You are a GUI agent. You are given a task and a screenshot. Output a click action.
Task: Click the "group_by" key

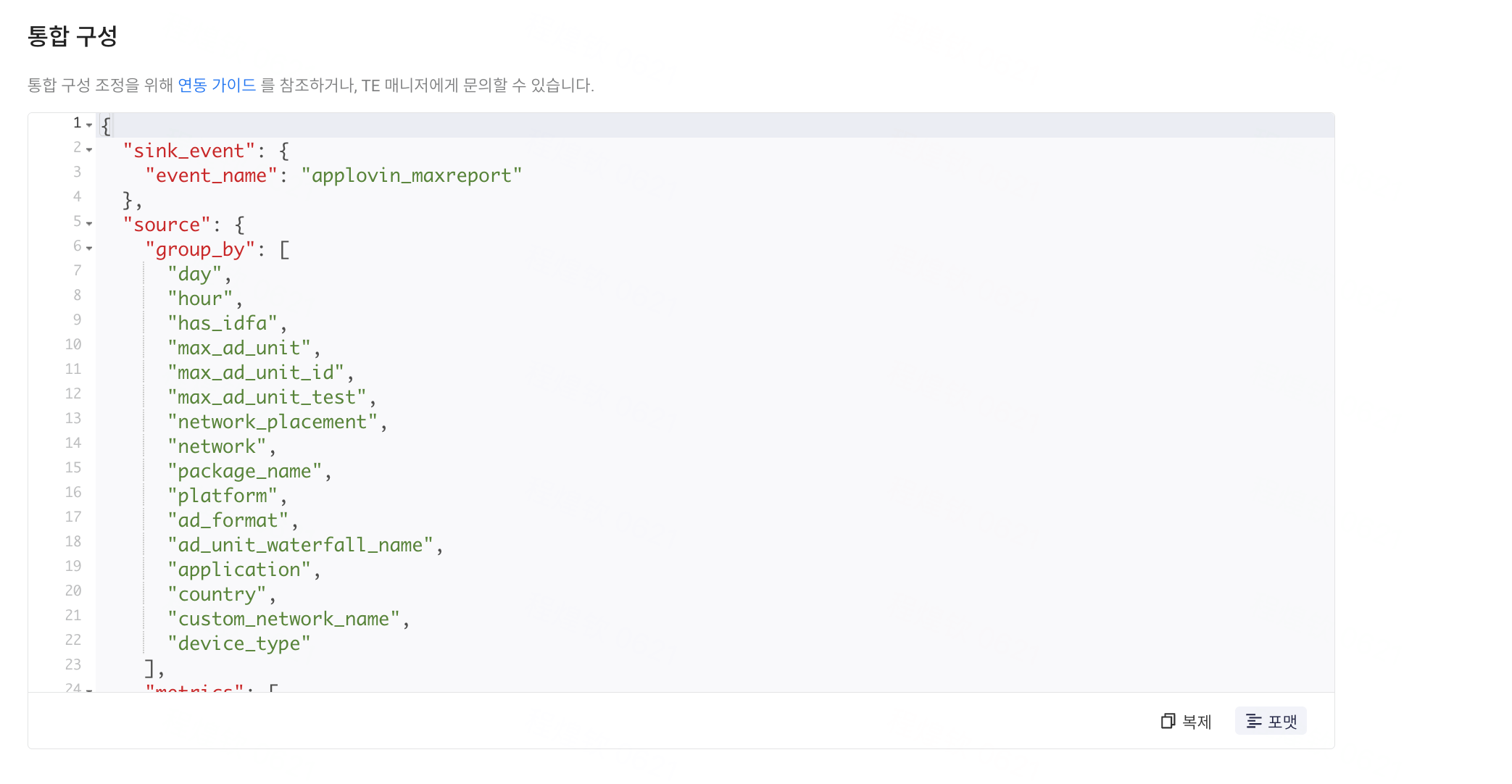[x=200, y=249]
